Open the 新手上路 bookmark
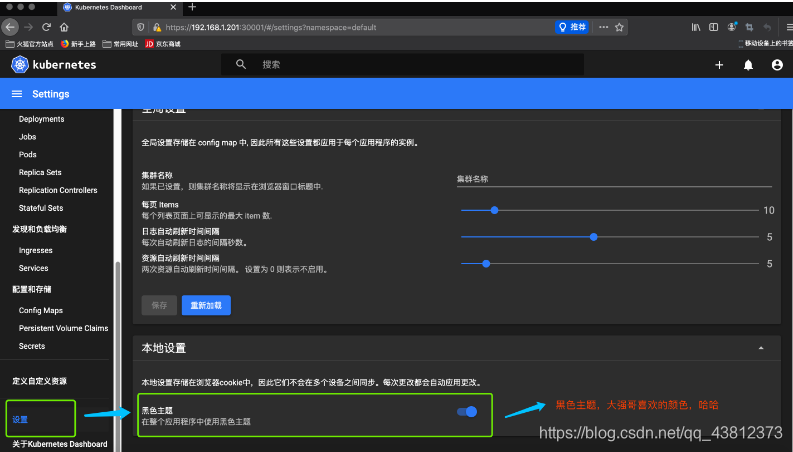793x452 pixels. coord(78,44)
